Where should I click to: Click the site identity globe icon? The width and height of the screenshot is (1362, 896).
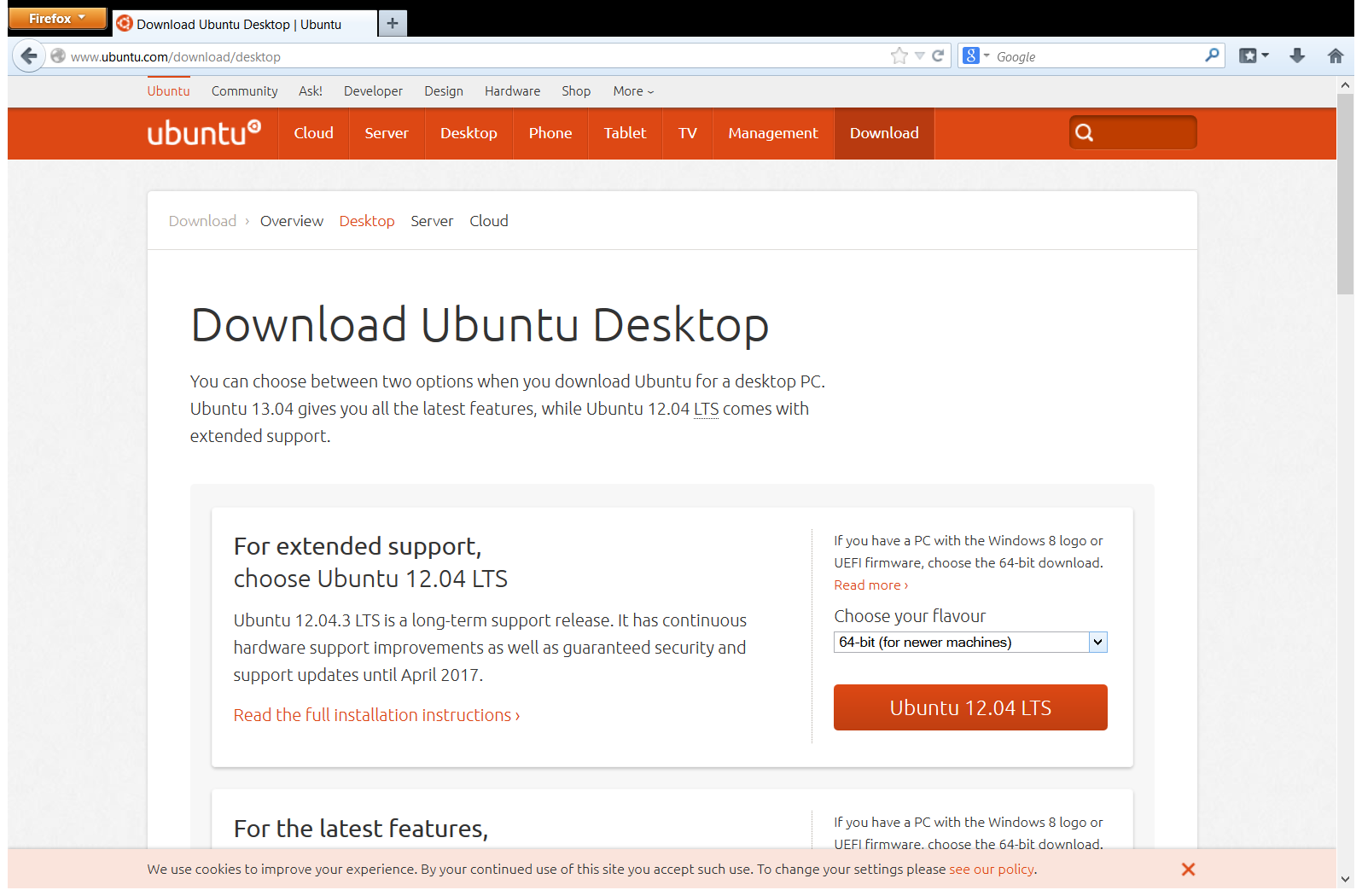click(x=58, y=56)
